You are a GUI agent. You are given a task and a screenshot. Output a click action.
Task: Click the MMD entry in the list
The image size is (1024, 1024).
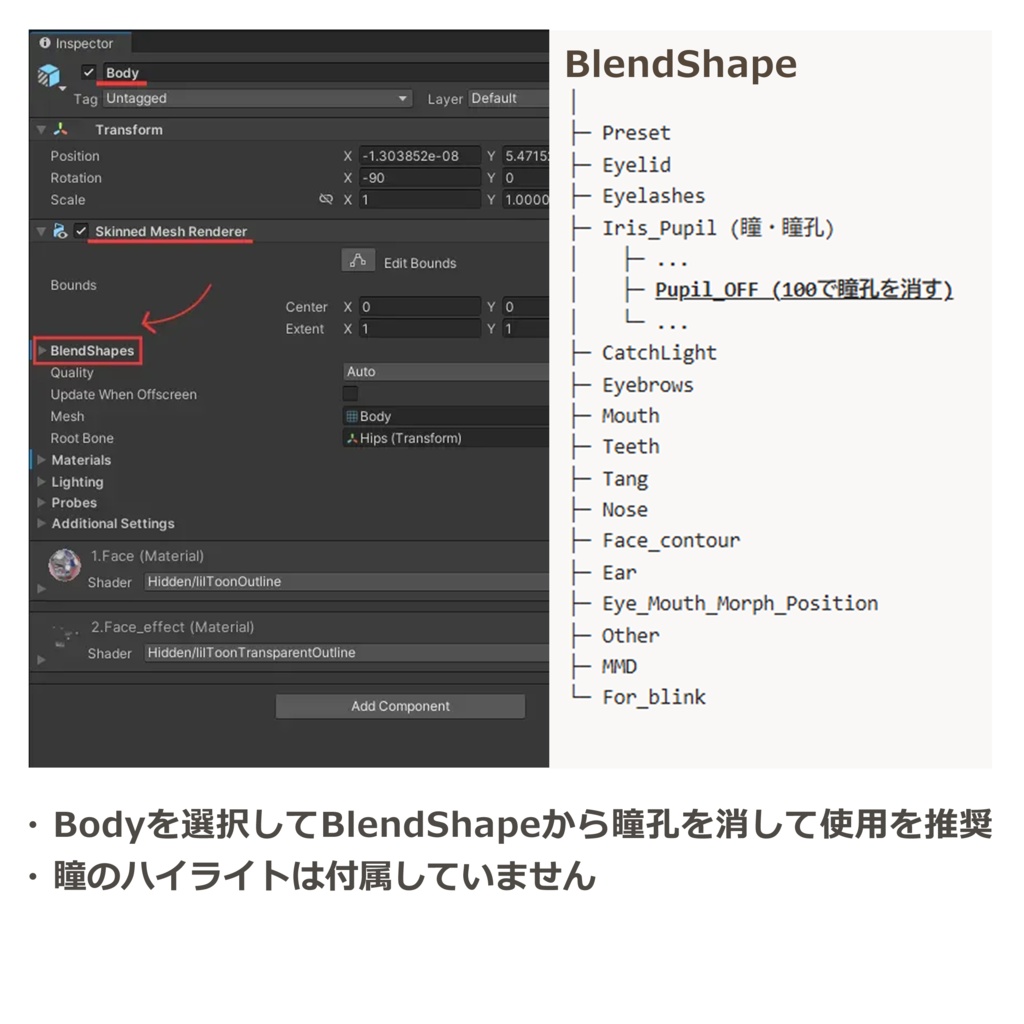pos(619,666)
